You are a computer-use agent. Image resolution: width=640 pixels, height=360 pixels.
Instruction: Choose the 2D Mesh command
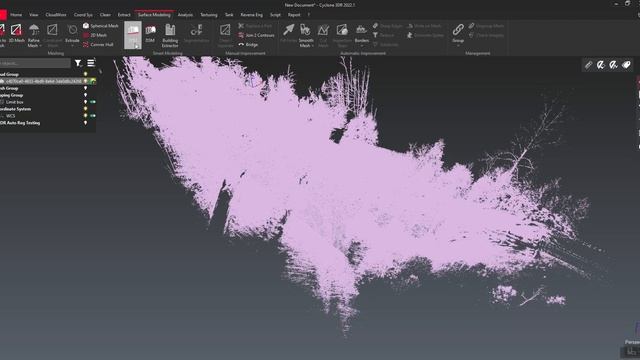[95, 35]
